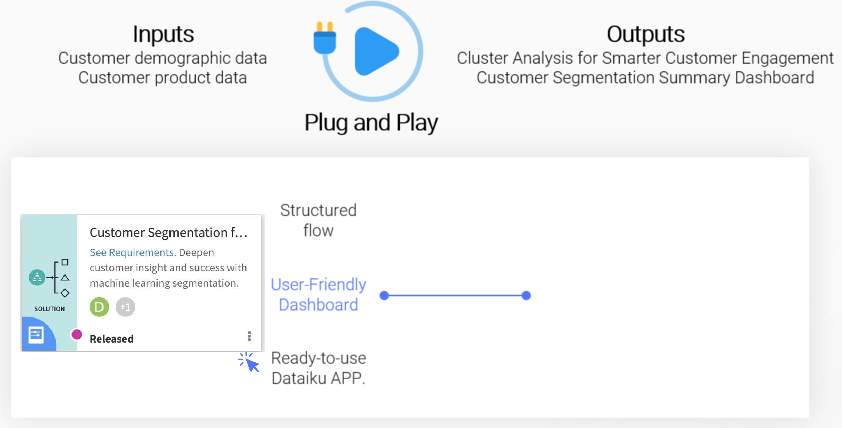The width and height of the screenshot is (842, 428).
Task: Click the blue play triangle icon
Action: click(376, 52)
